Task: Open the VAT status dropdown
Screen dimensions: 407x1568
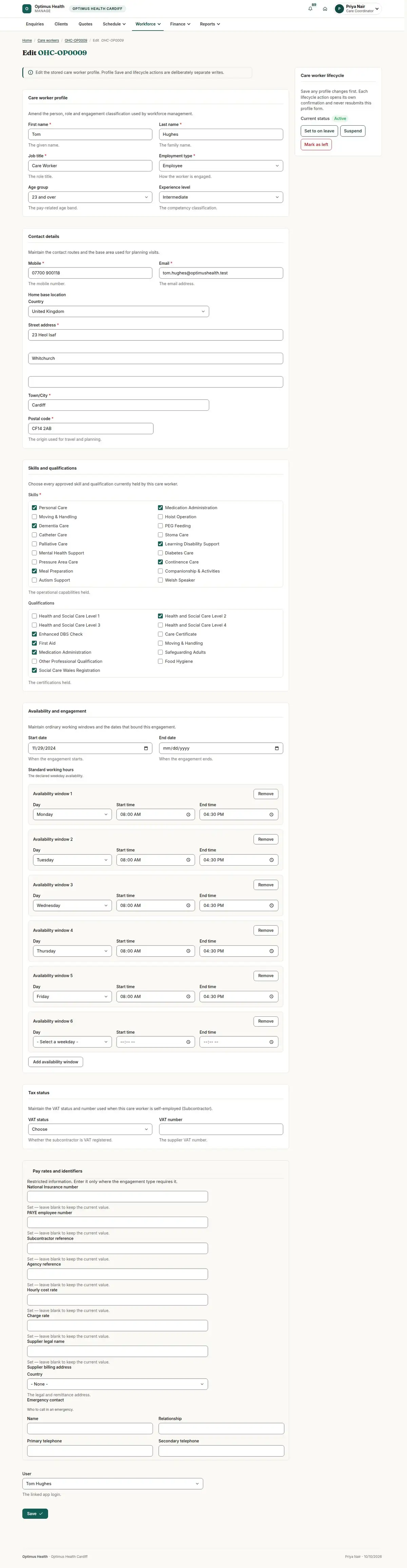Action: point(90,1129)
